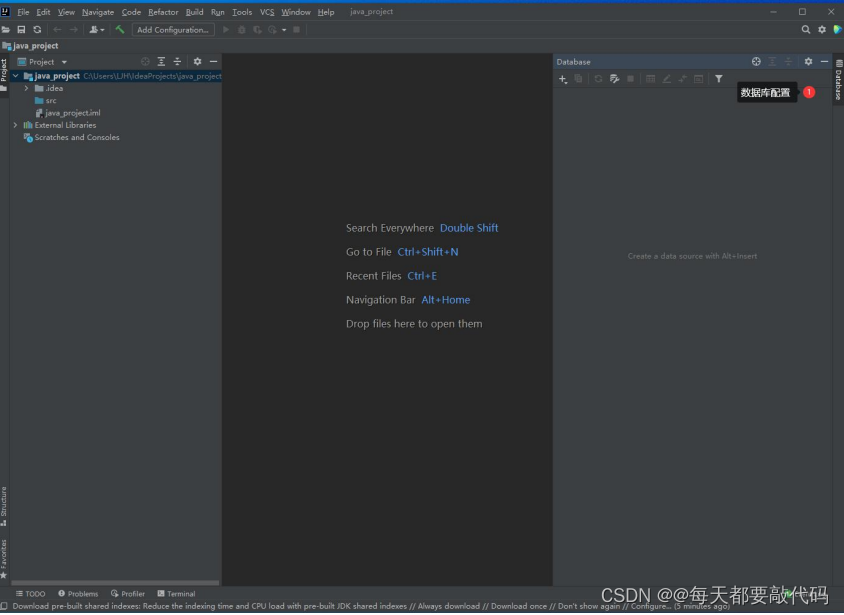Switch to the Terminal tab at bottom
Image resolution: width=844 pixels, height=615 pixels.
[177, 593]
